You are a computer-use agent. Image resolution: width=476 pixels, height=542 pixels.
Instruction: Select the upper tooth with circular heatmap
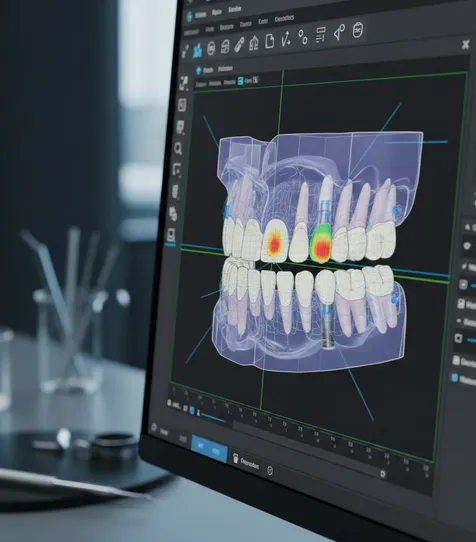coord(274,240)
